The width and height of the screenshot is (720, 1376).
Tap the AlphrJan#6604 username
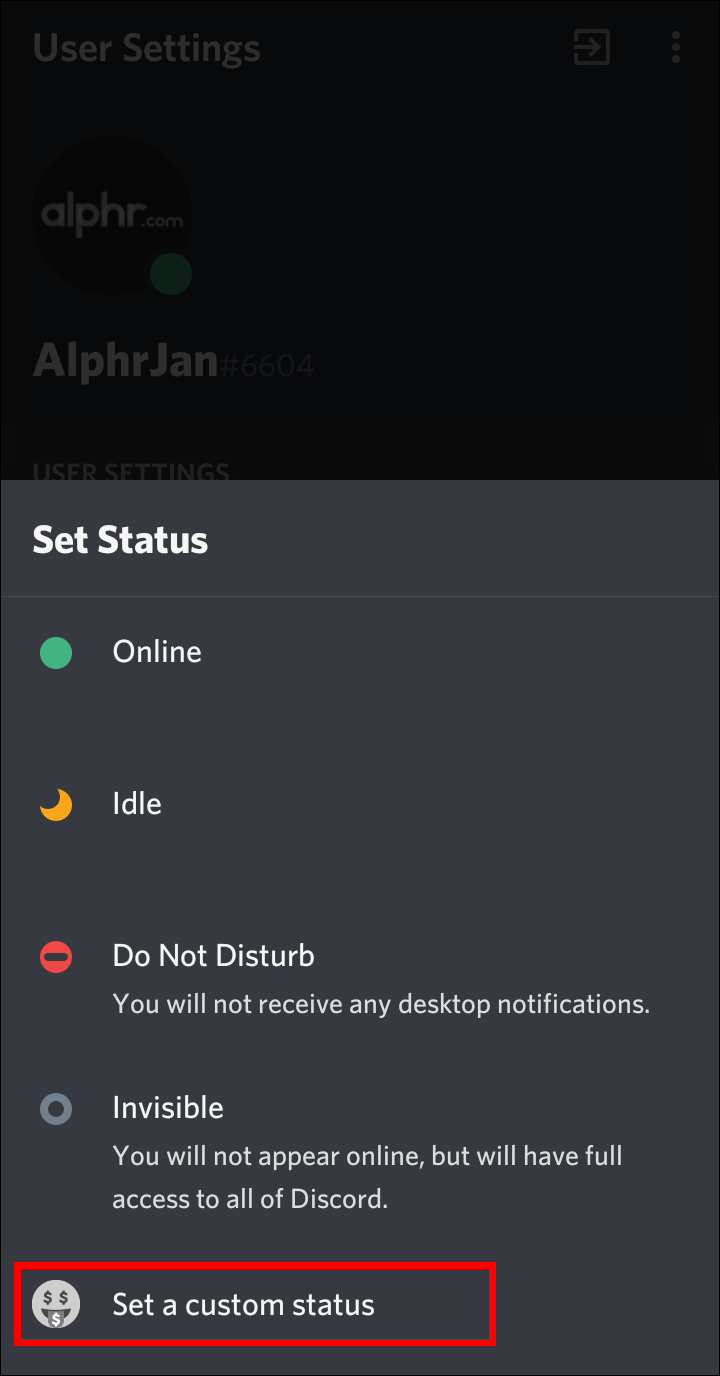(173, 361)
